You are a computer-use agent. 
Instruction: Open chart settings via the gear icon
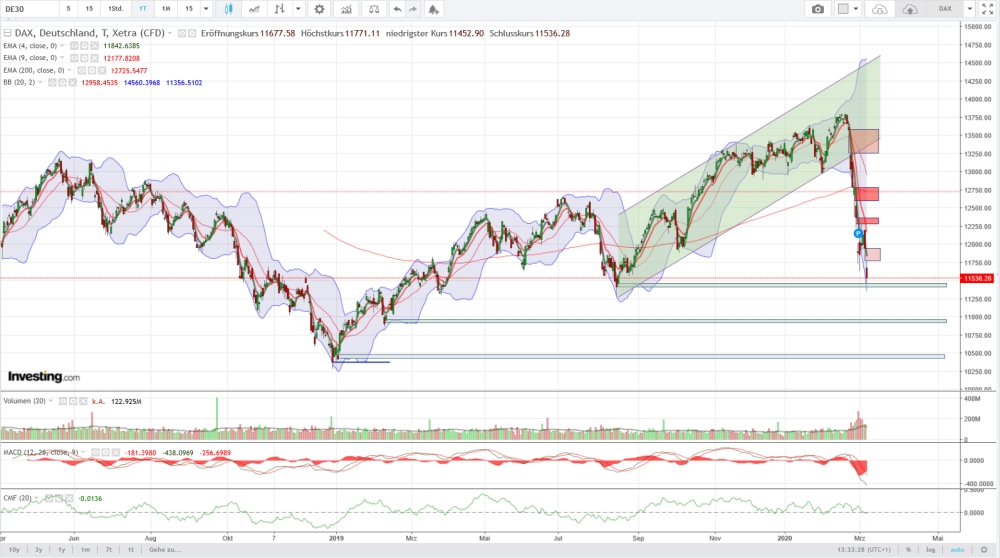pos(320,9)
